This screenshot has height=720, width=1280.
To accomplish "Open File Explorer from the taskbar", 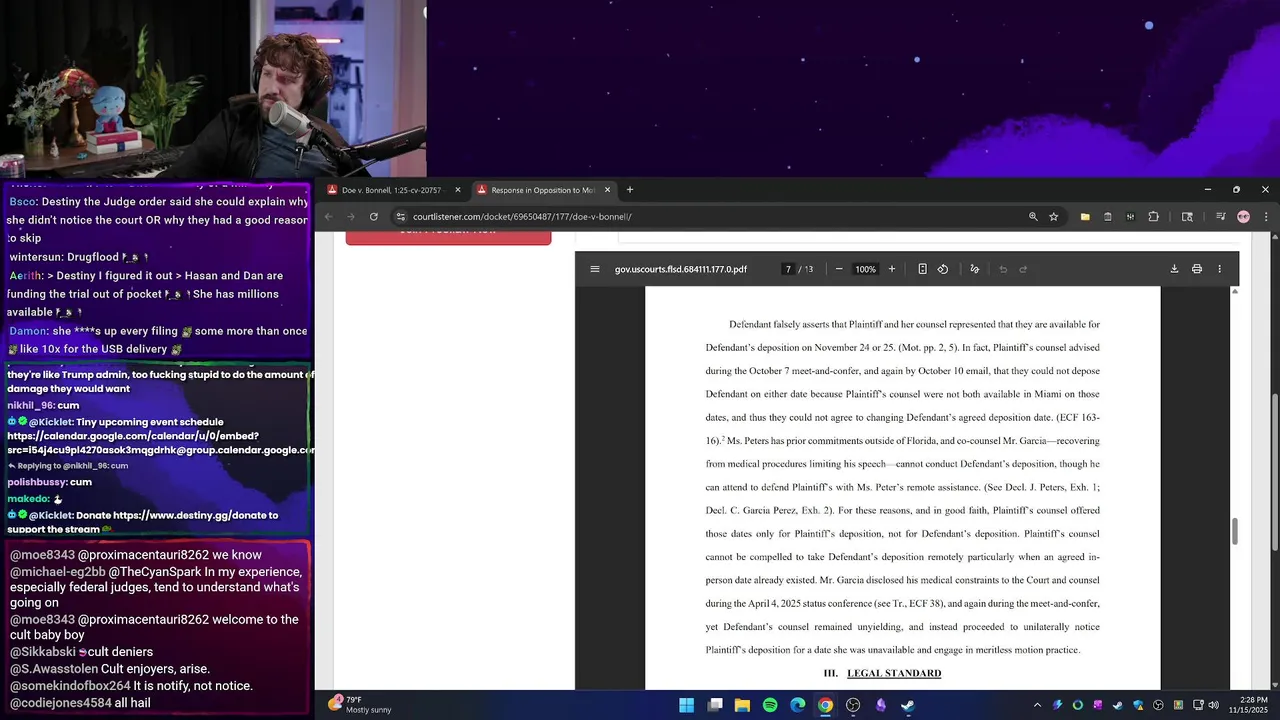I will coord(742,705).
